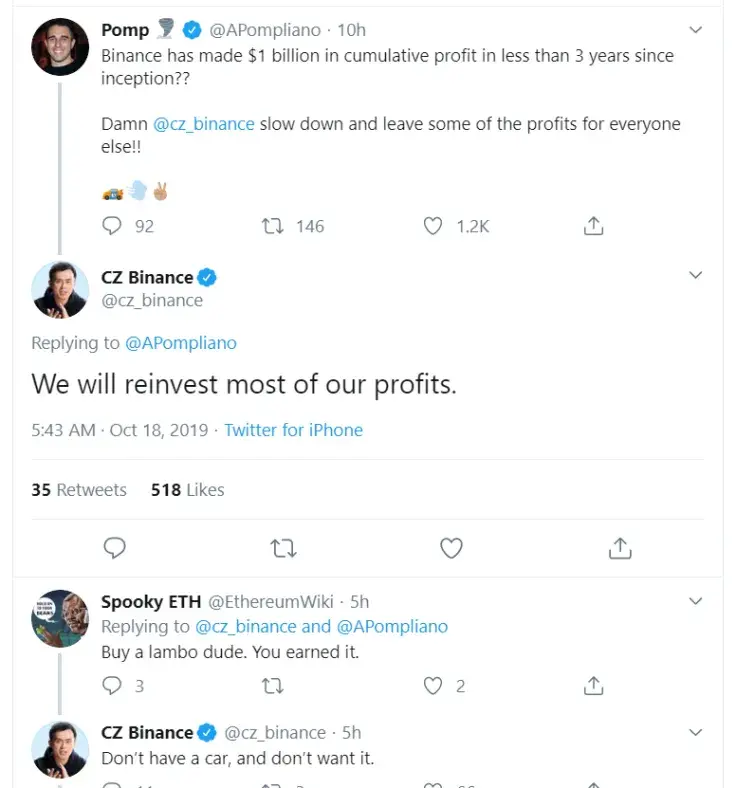Share Pomp's tweet via share icon

pyautogui.click(x=593, y=226)
